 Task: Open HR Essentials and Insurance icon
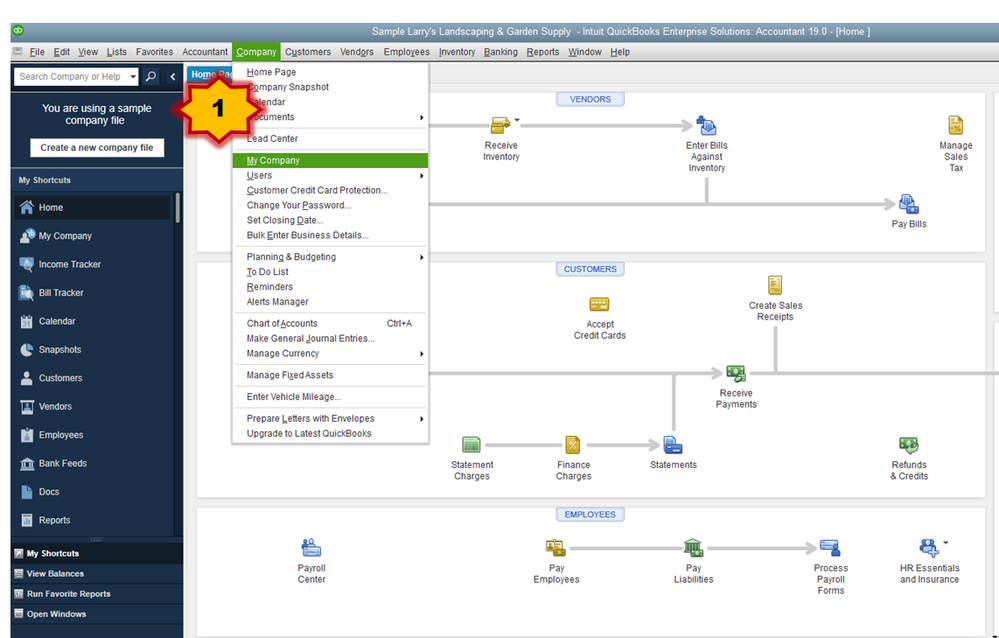(929, 547)
